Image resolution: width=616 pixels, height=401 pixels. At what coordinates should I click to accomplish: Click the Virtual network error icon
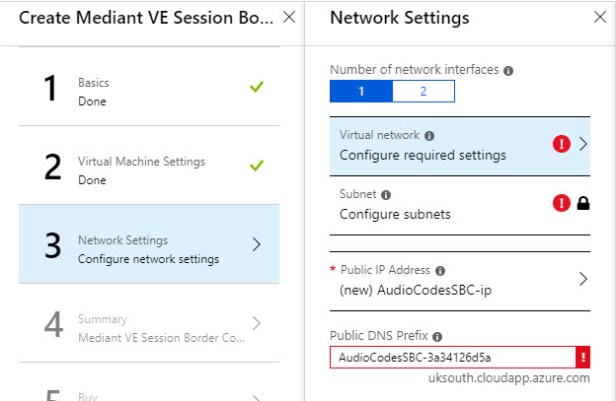click(562, 144)
